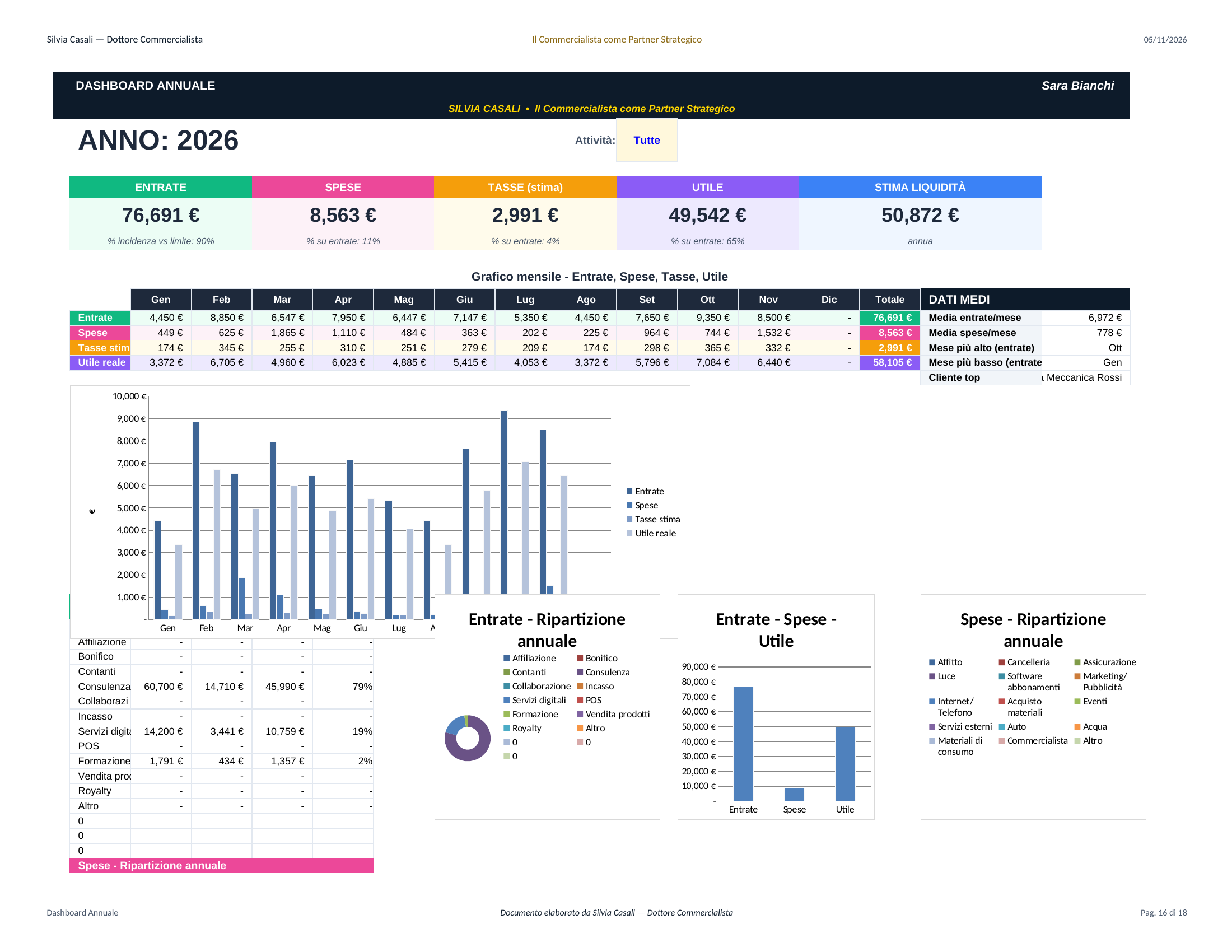This screenshot has height=952, width=1232.
Task: Click the 'Grafico mensile - Entrate, Spese, Tasse, Utile' title
Action: click(x=600, y=276)
